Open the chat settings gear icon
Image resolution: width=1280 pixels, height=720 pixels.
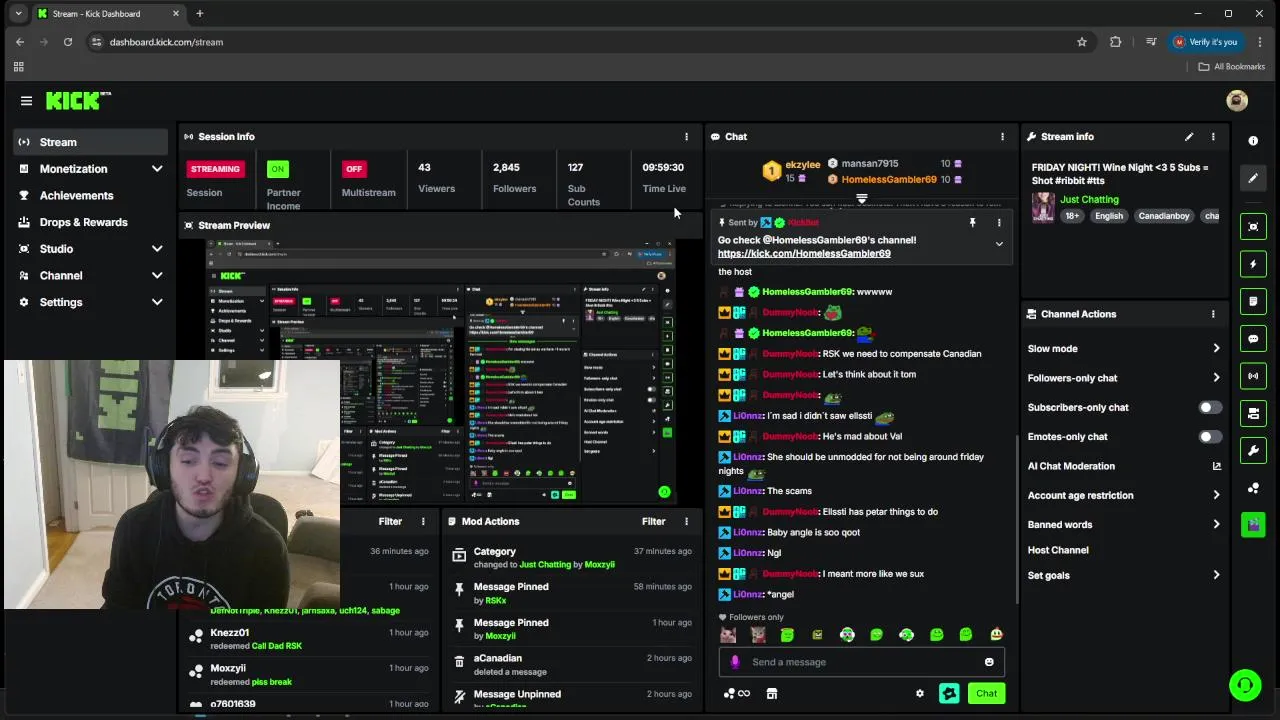(x=920, y=694)
